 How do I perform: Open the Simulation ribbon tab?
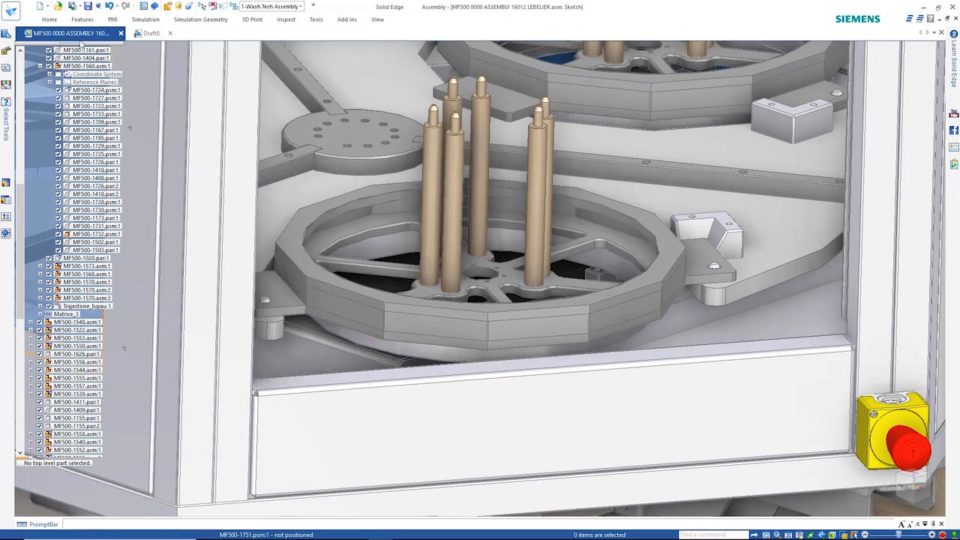(145, 19)
